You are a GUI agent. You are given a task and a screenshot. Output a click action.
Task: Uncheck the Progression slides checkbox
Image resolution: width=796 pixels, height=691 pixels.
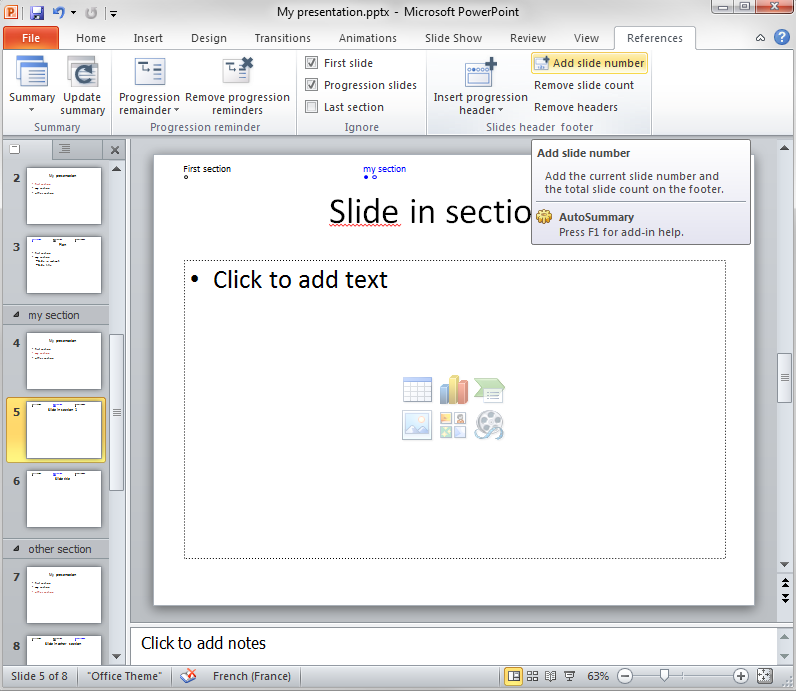(311, 84)
